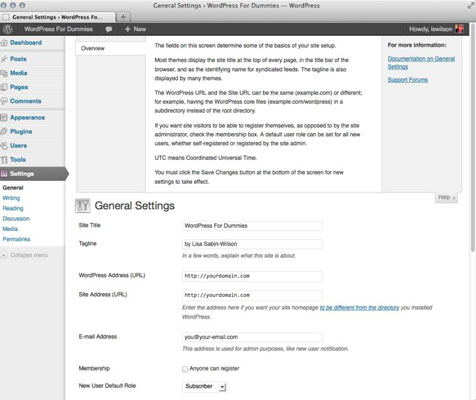Viewport: 476px width, 400px height.
Task: Open the Posts menu
Action: click(x=18, y=59)
